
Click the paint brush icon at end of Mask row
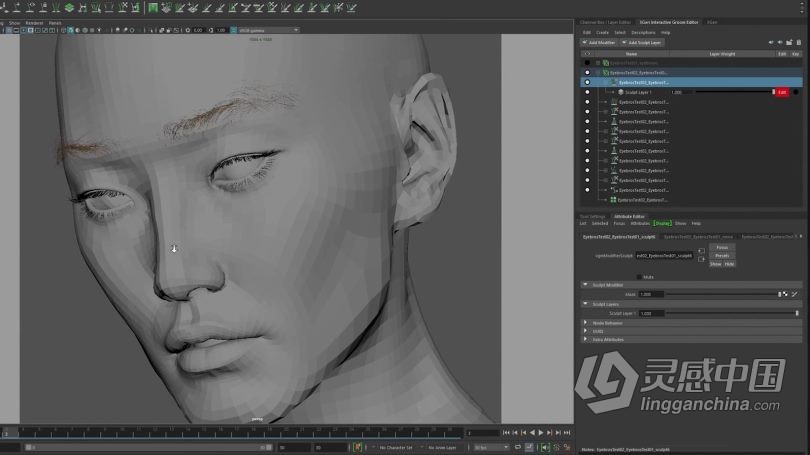795,294
